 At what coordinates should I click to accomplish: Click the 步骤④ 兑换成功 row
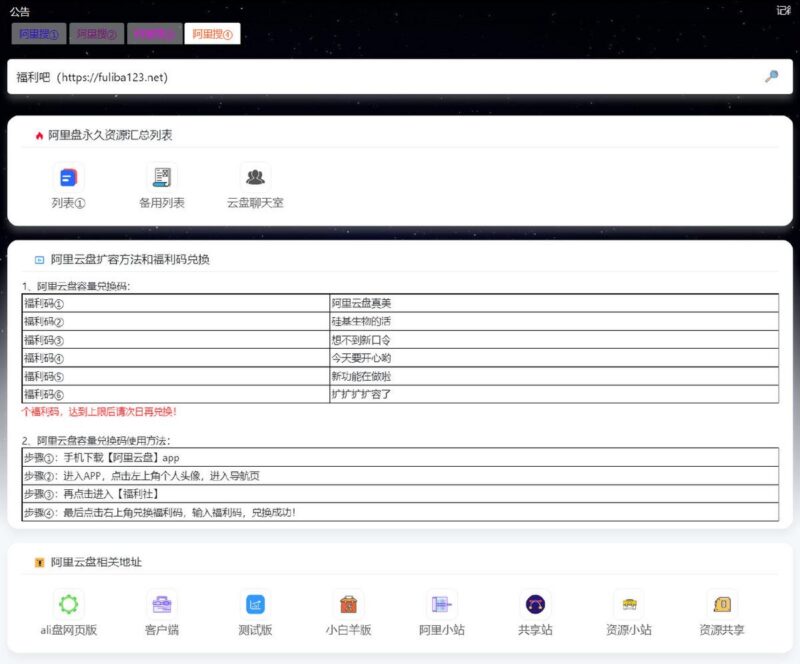pos(400,512)
